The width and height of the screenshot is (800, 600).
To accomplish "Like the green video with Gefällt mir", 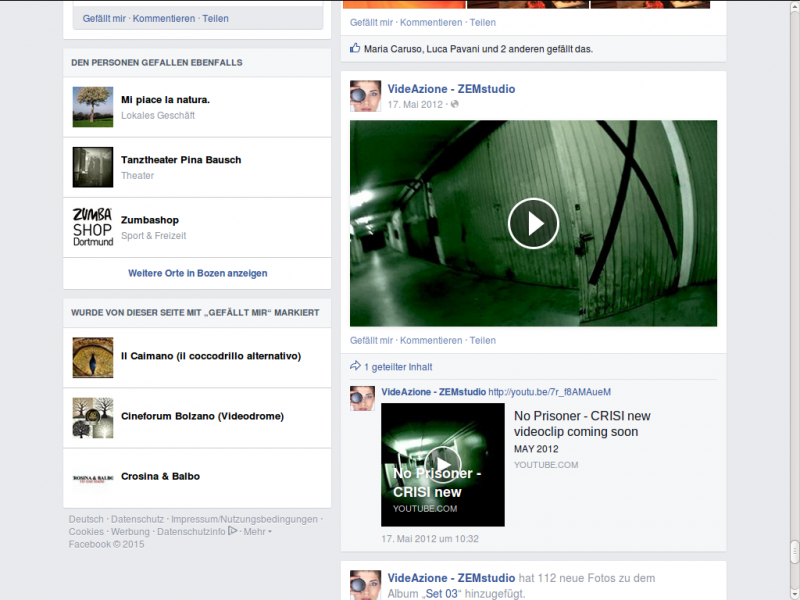I will click(371, 340).
